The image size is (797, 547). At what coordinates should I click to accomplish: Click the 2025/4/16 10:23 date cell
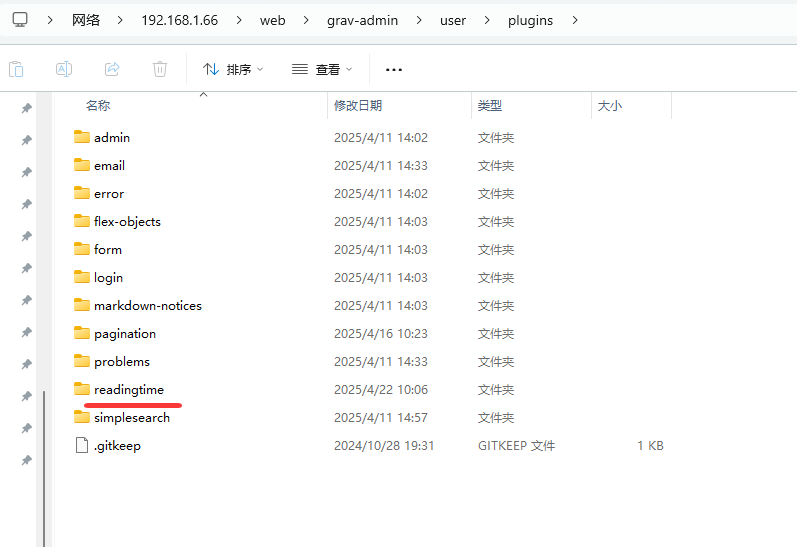381,334
